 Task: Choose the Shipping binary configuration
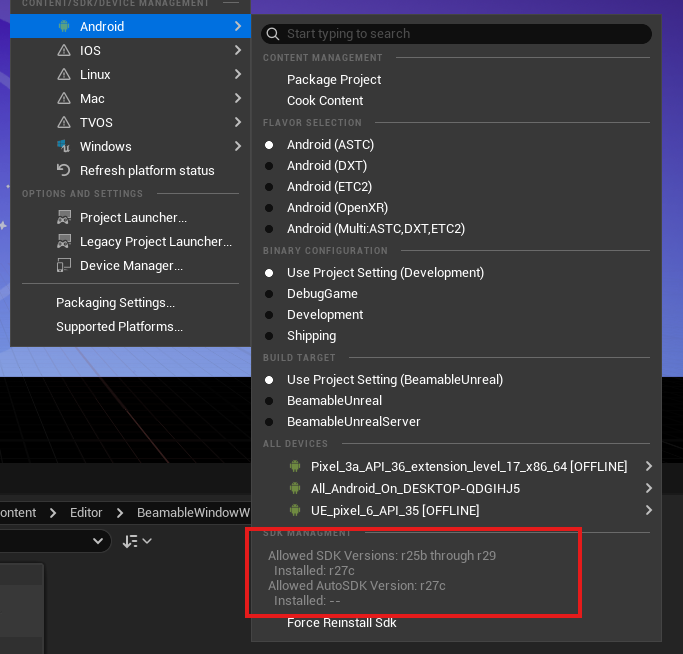311,336
